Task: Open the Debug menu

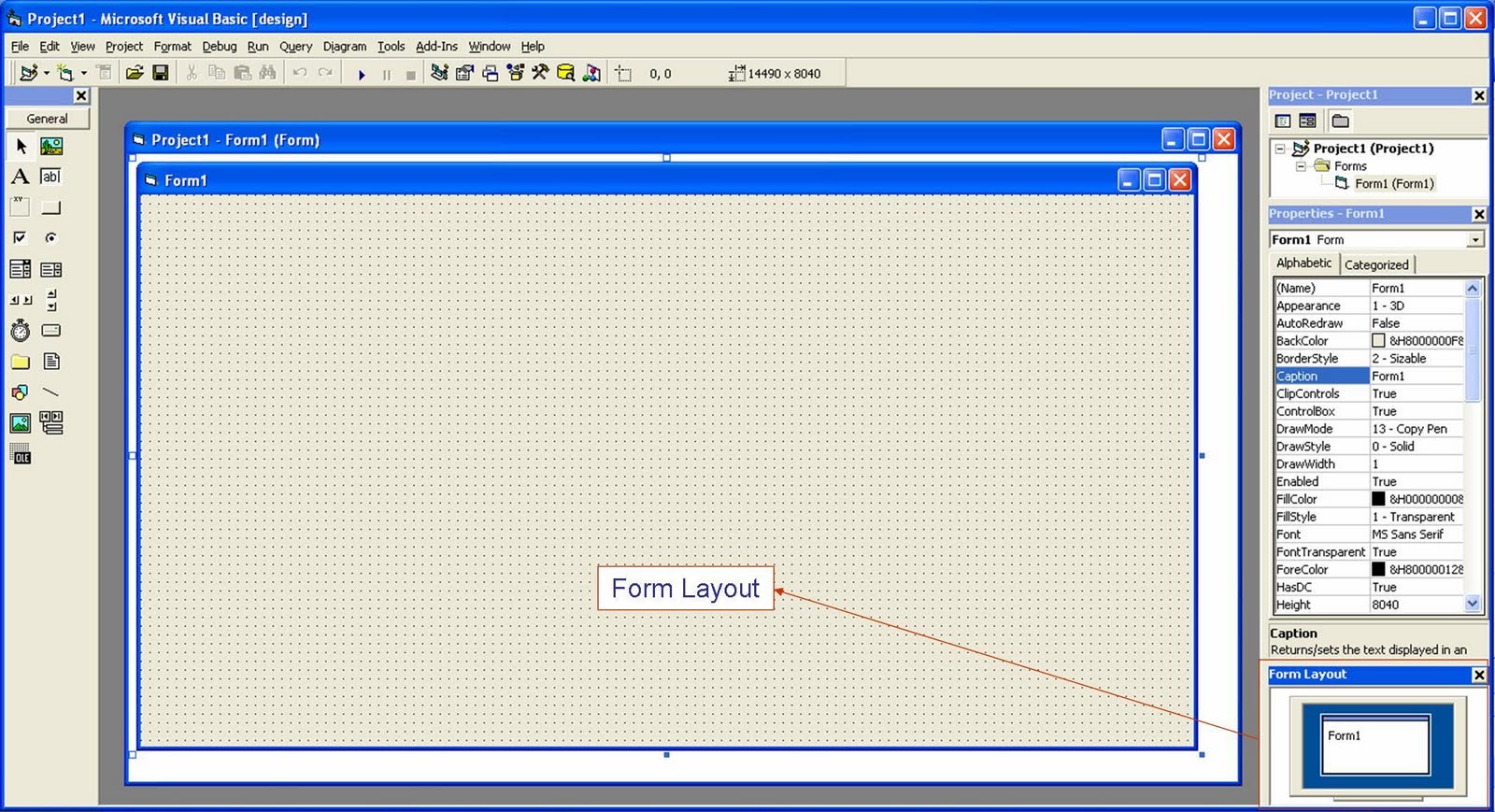Action: 220,46
